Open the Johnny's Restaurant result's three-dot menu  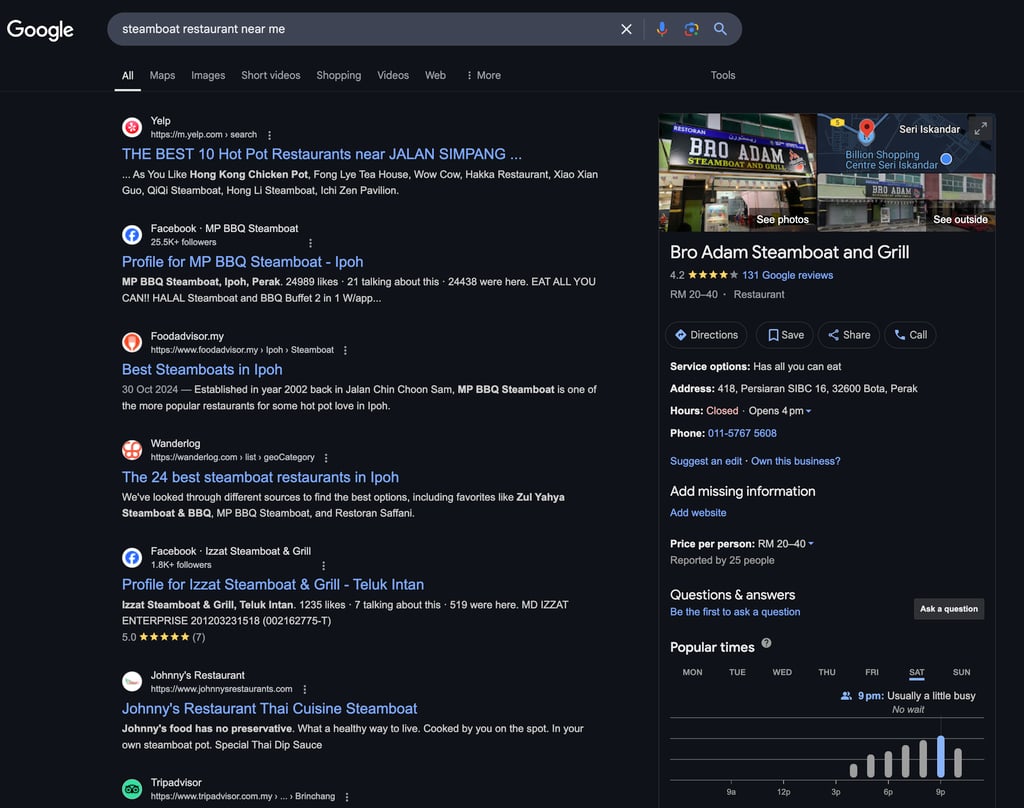click(x=304, y=689)
